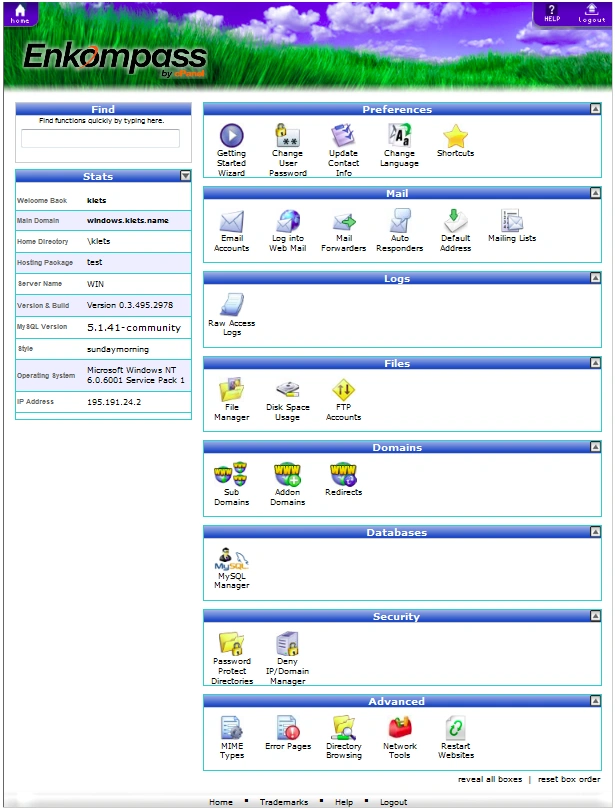Open Restart Websites
This screenshot has width=615, height=810.
(456, 737)
